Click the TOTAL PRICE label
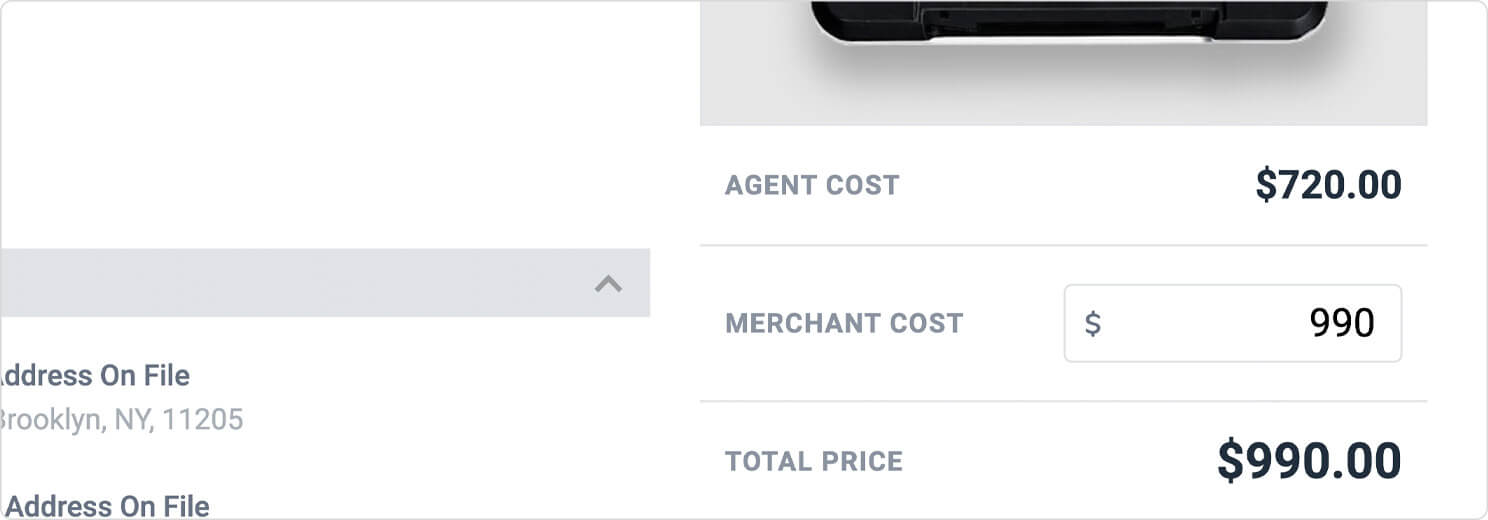The height and width of the screenshot is (520, 1488). tap(814, 461)
